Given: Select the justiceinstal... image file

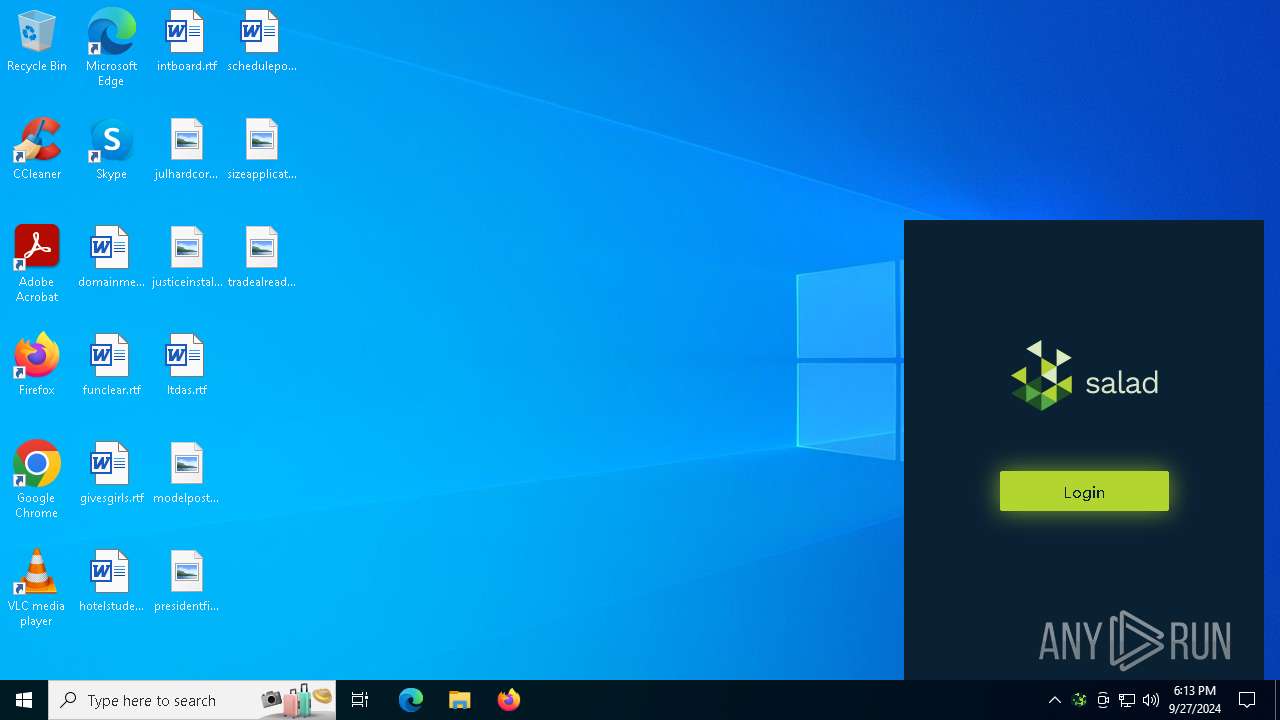Looking at the screenshot, I should 186,258.
